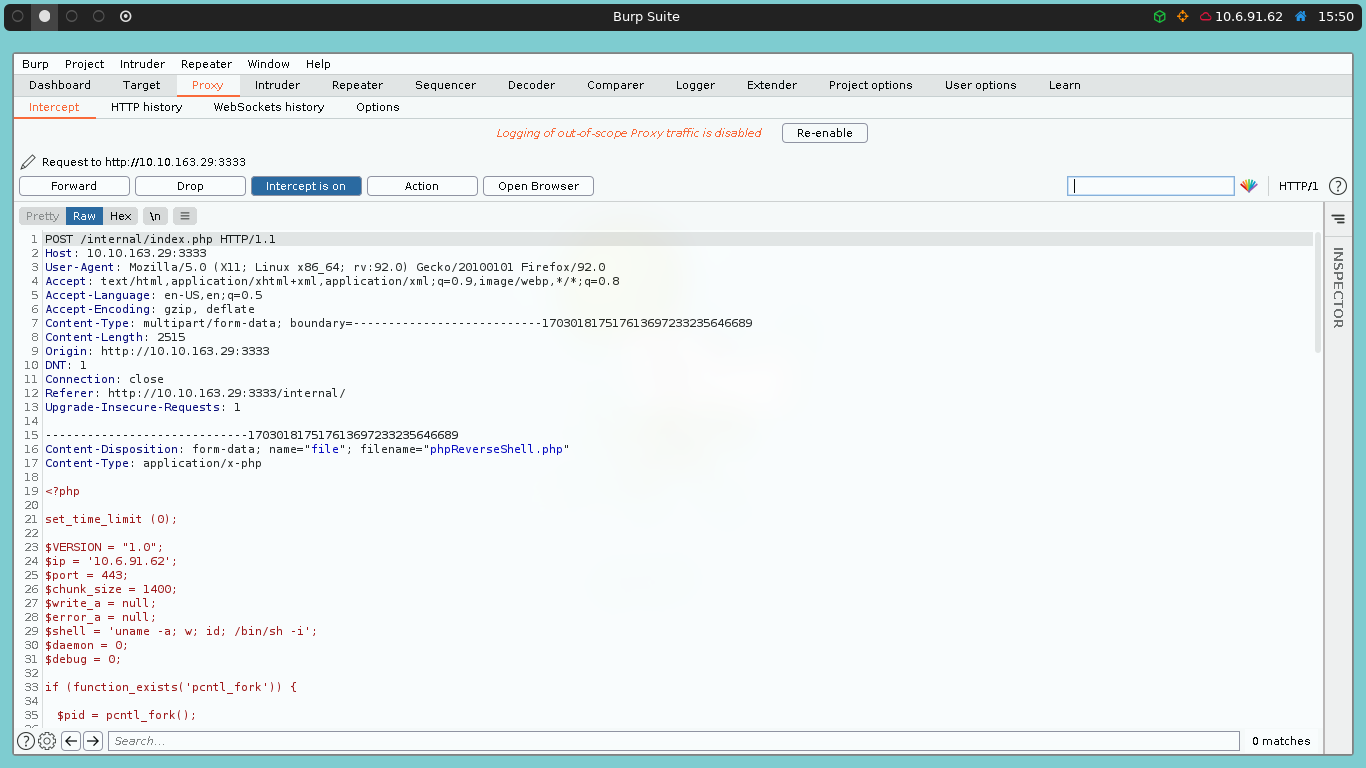Switch to the Intruder tab
Image resolution: width=1366 pixels, height=768 pixels.
277,85
